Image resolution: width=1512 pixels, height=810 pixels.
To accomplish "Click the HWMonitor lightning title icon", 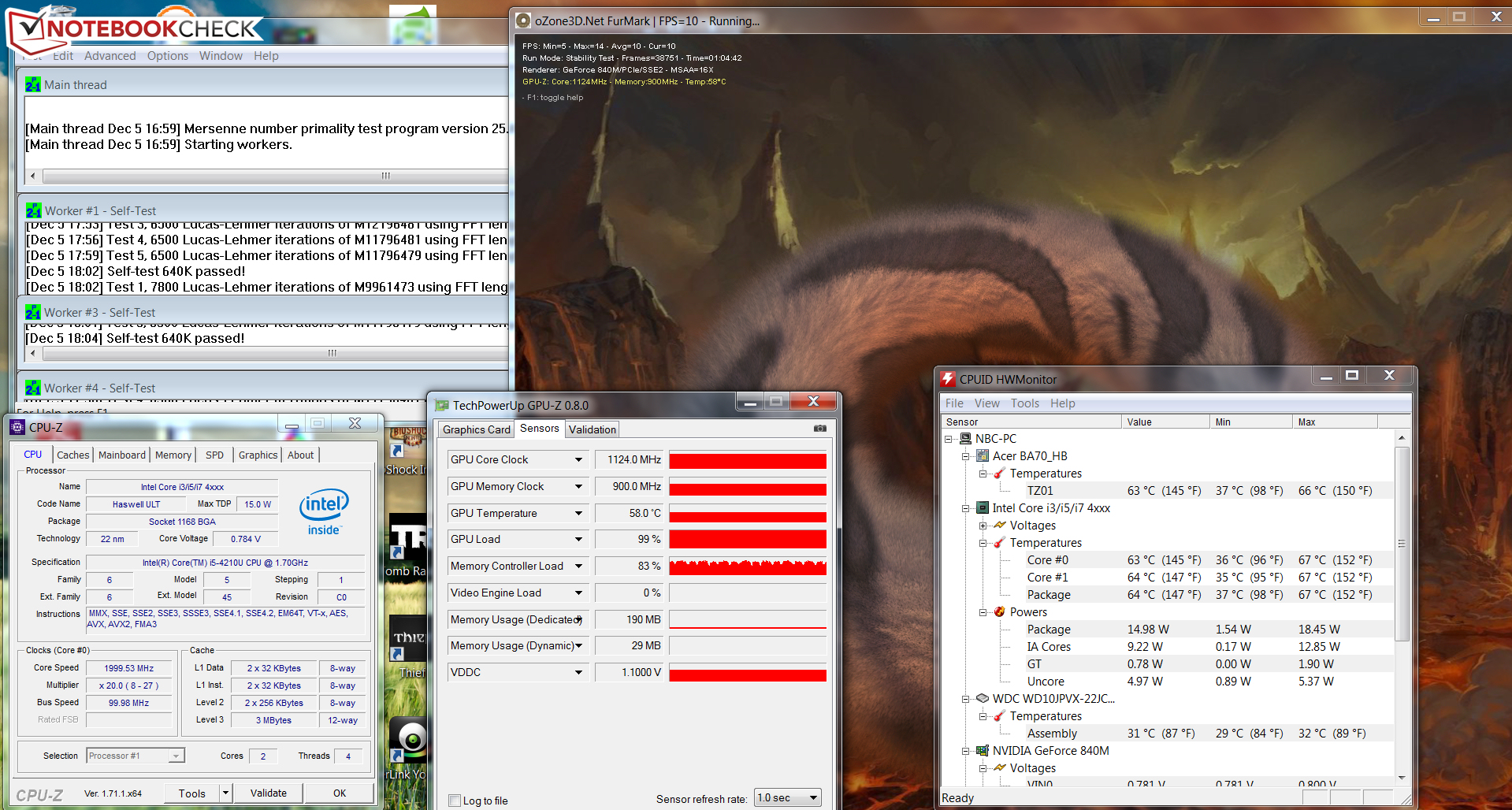I will point(948,379).
